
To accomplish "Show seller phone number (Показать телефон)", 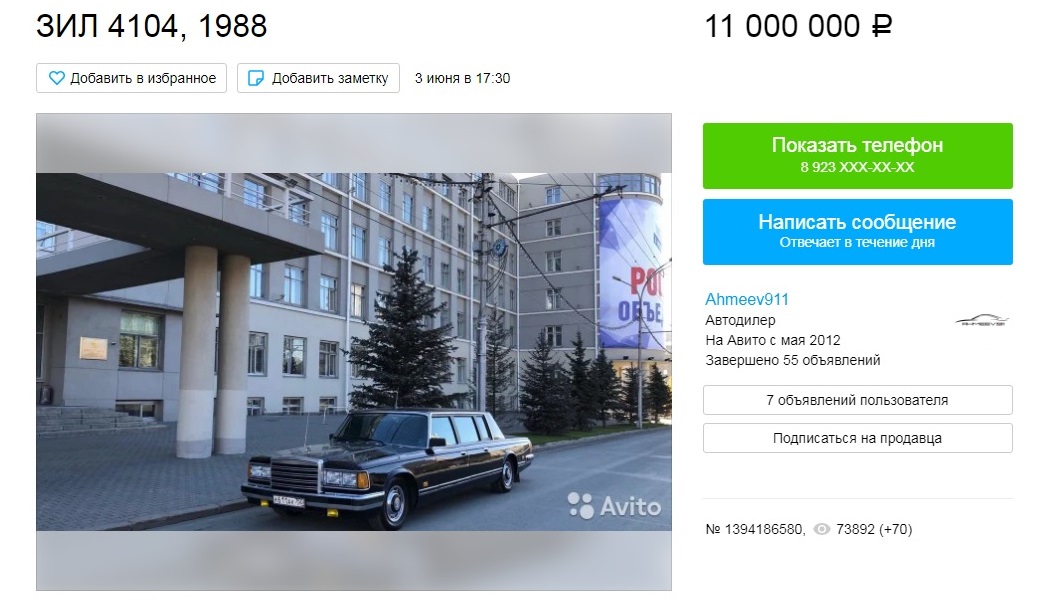I will [857, 156].
